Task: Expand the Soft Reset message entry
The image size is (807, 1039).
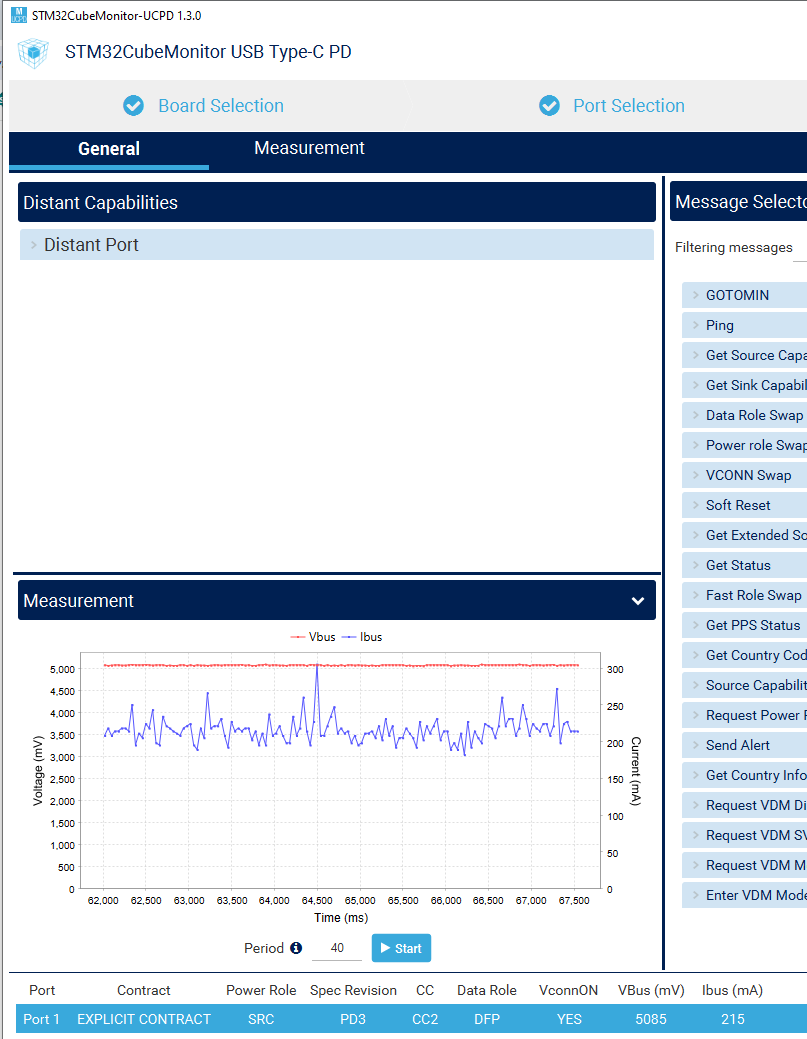Action: [x=737, y=505]
